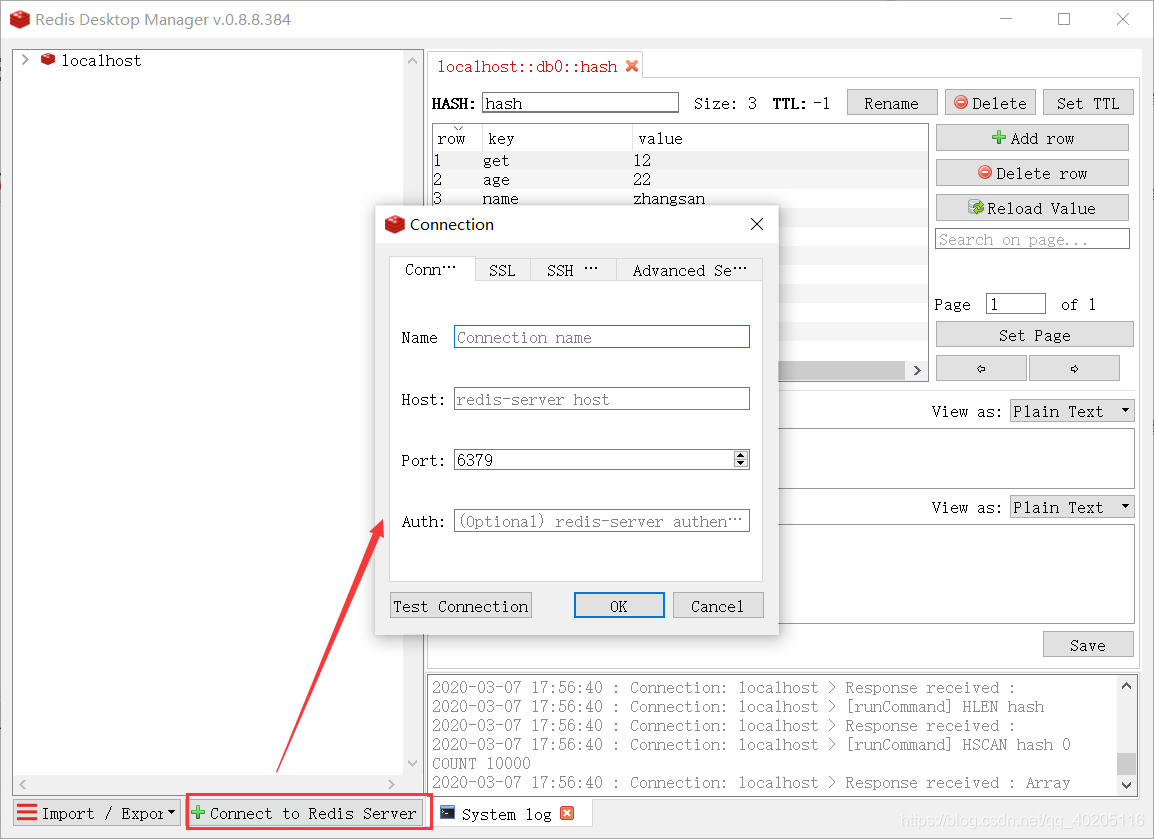Switch to the SSL tab
This screenshot has width=1154, height=839.
pyautogui.click(x=502, y=270)
